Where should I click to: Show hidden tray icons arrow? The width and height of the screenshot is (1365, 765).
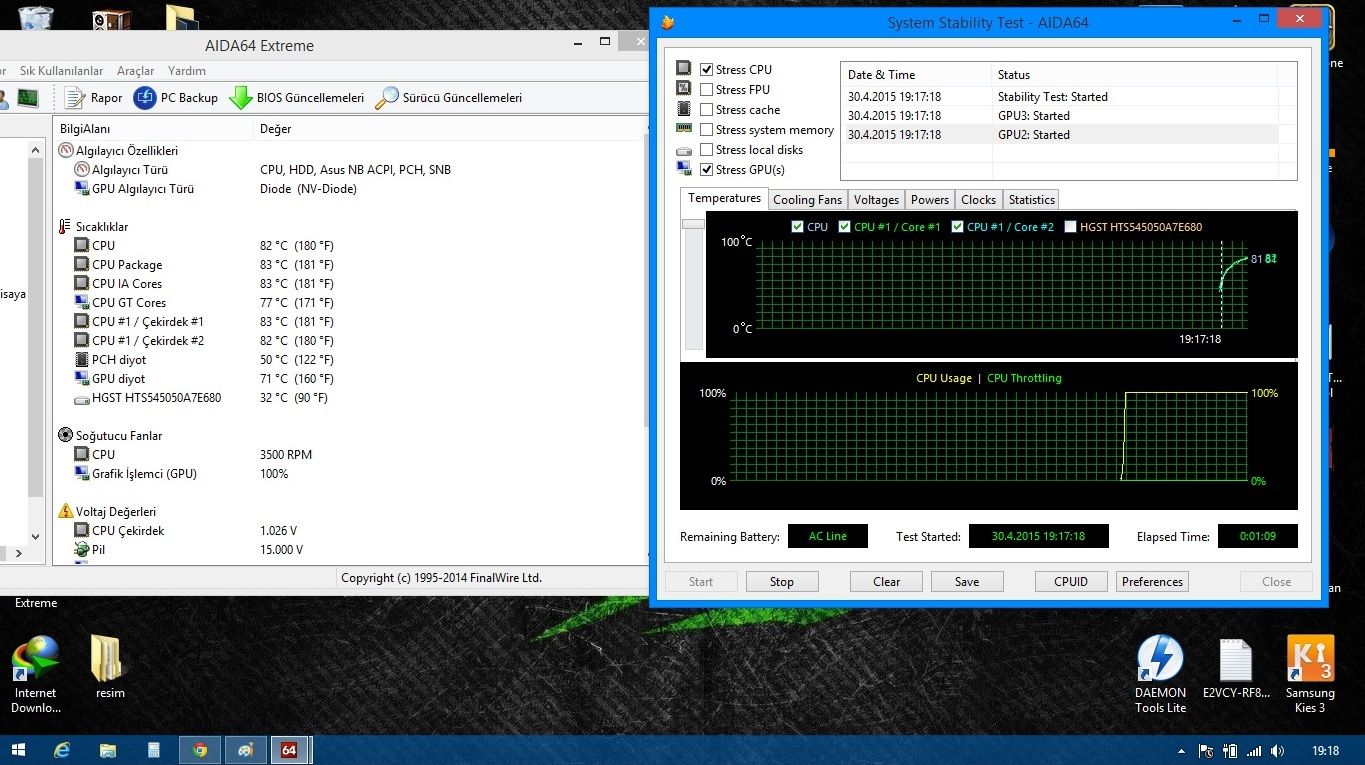click(x=1181, y=751)
